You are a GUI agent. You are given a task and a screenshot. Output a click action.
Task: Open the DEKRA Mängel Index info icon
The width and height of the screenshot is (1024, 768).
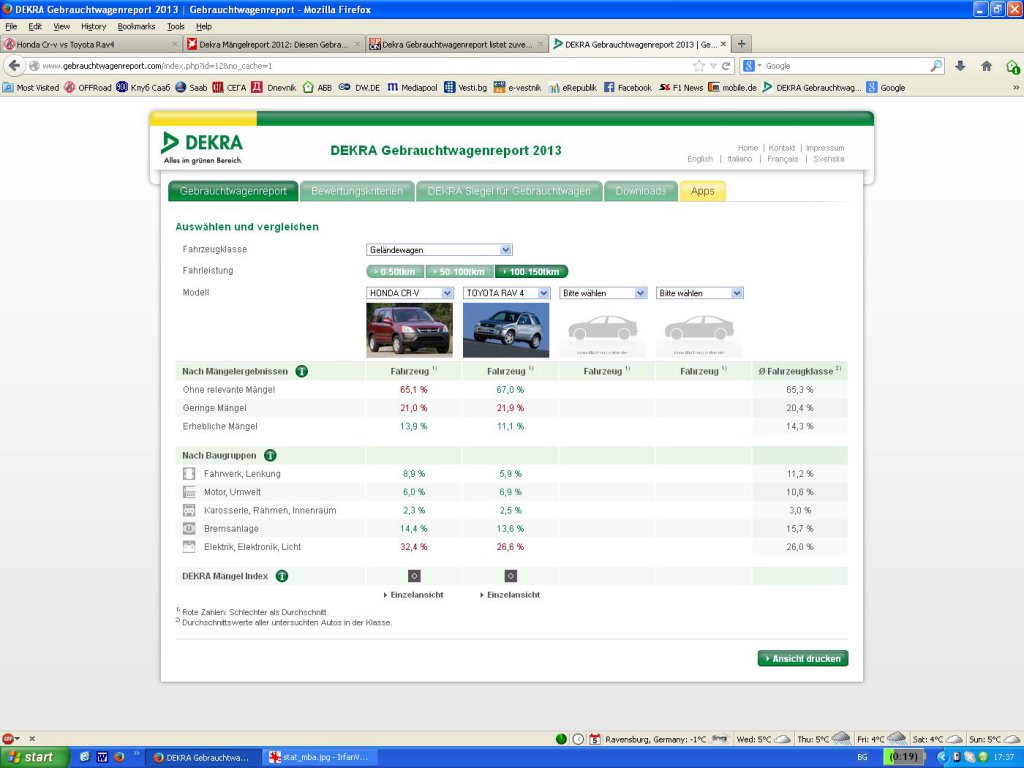click(x=282, y=576)
